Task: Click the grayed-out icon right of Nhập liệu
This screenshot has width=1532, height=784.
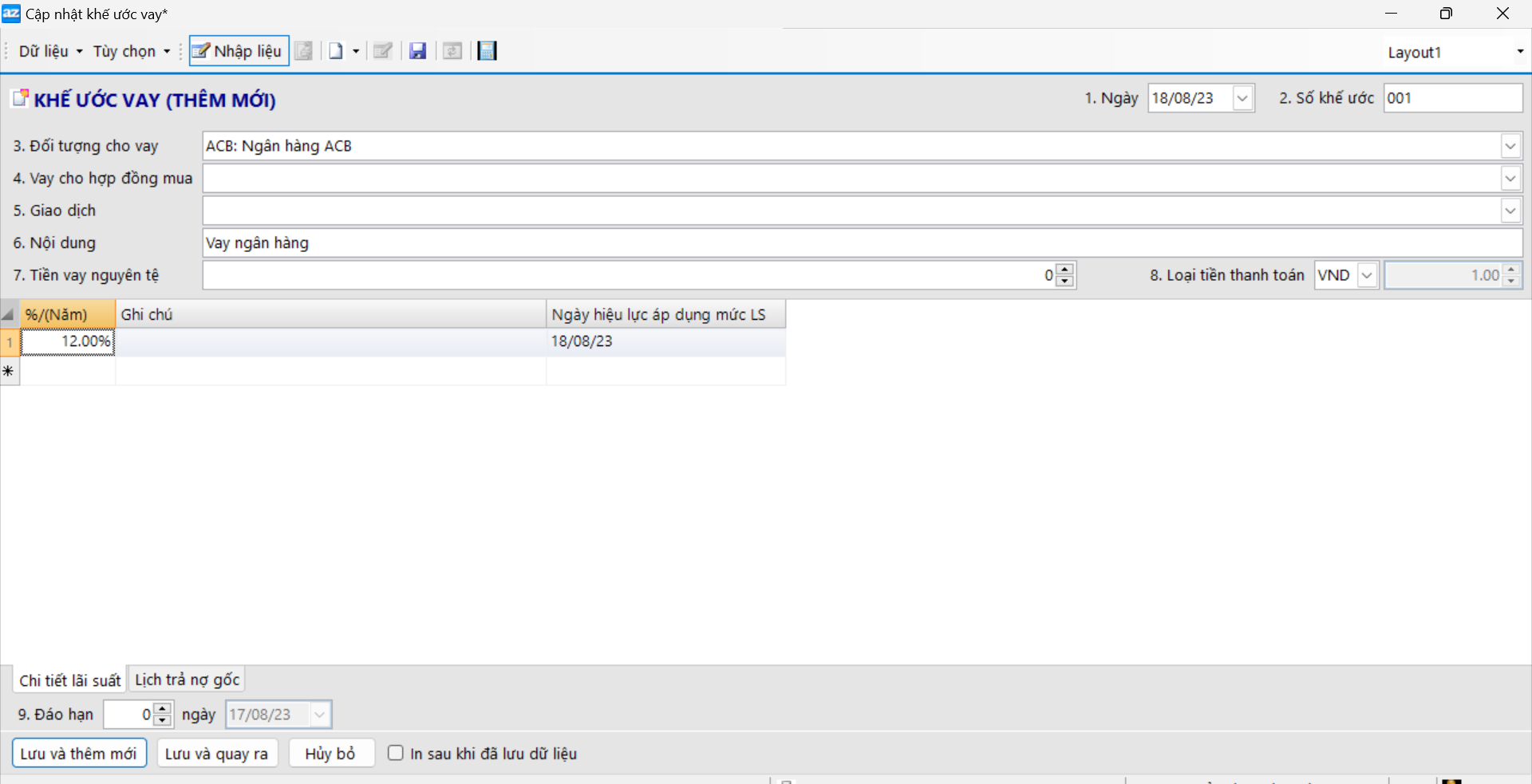Action: 303,51
